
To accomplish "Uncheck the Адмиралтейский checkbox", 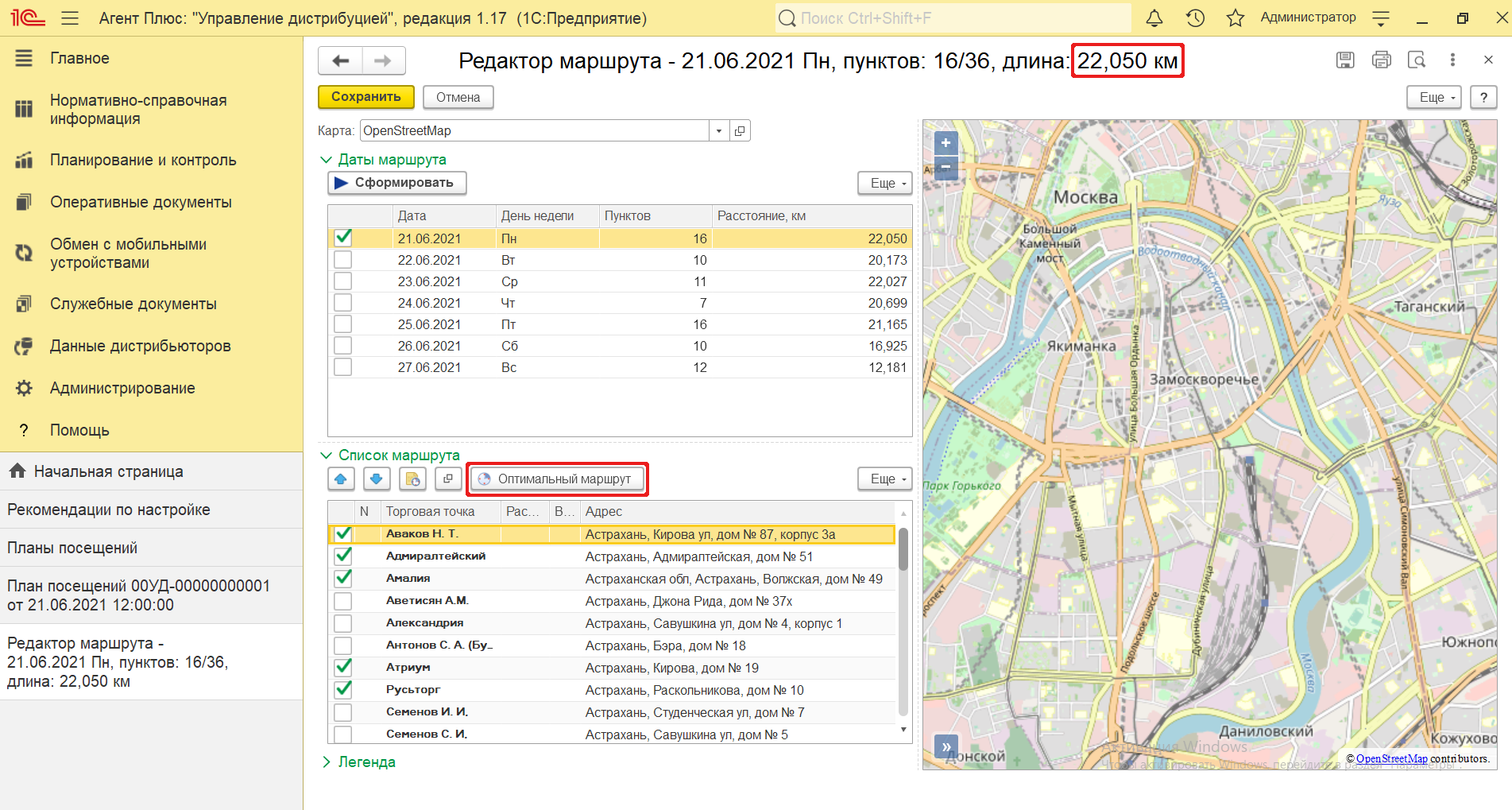I will (x=342, y=556).
